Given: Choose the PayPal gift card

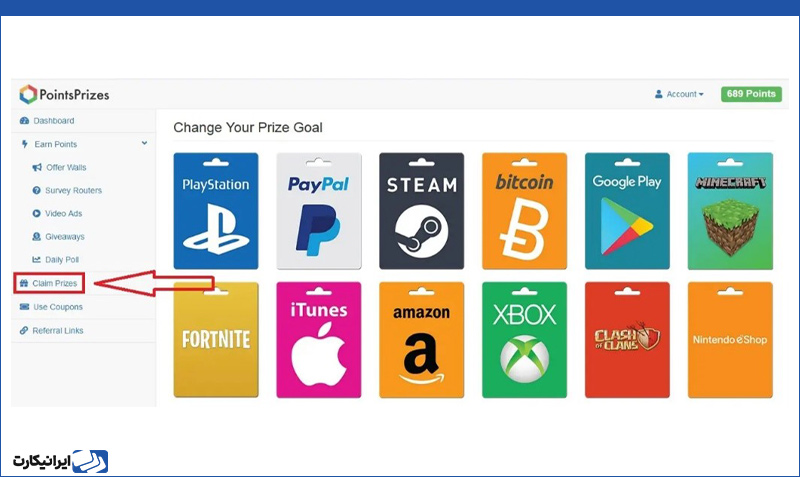Looking at the screenshot, I should pyautogui.click(x=319, y=211).
